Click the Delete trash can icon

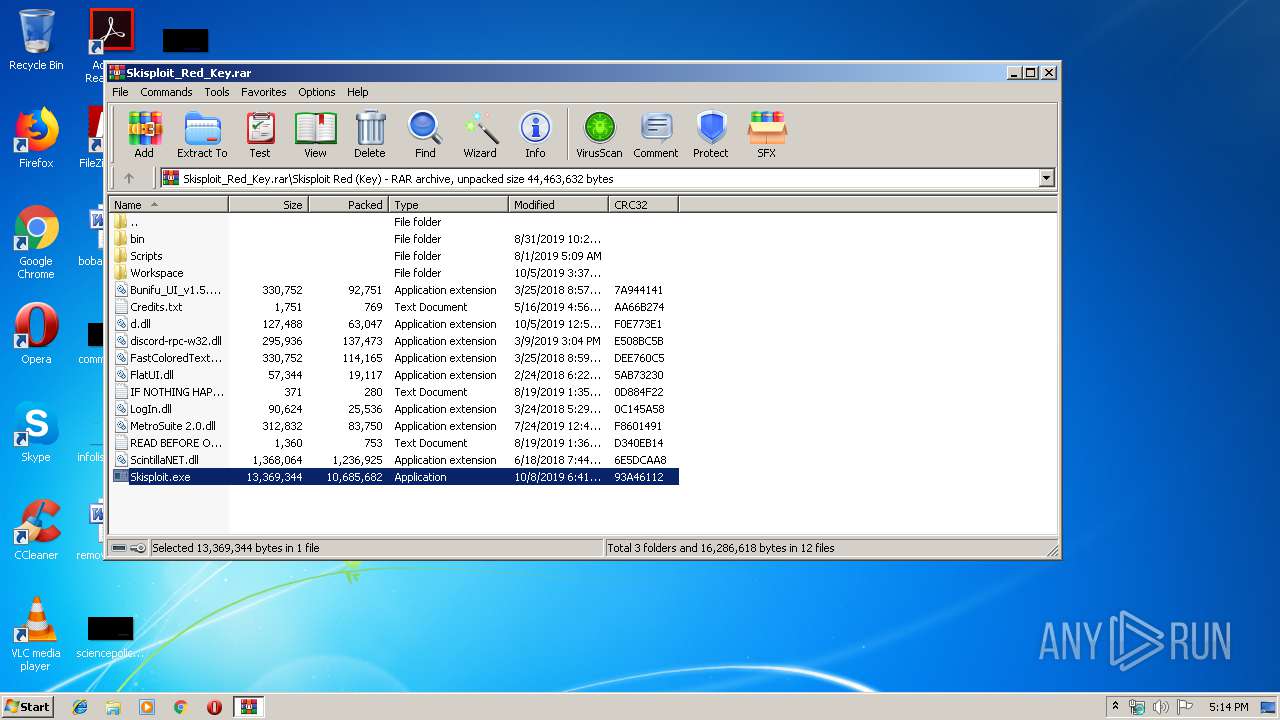pyautogui.click(x=370, y=134)
